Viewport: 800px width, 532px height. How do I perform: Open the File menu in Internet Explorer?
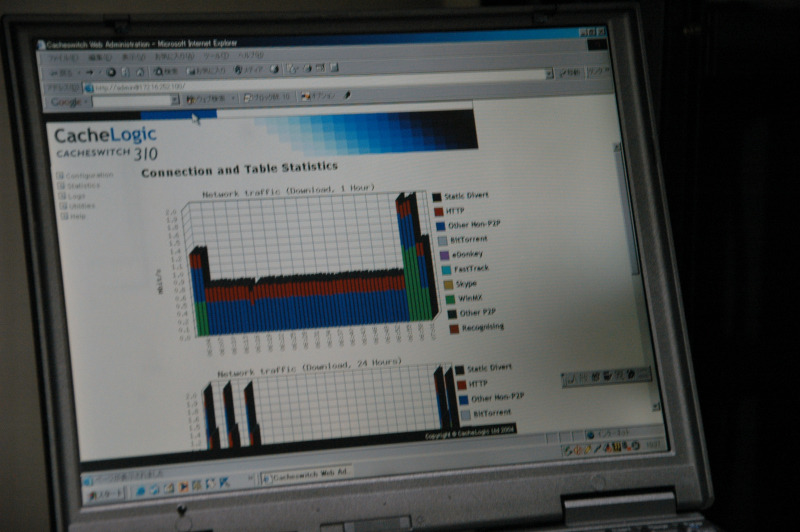(x=63, y=58)
